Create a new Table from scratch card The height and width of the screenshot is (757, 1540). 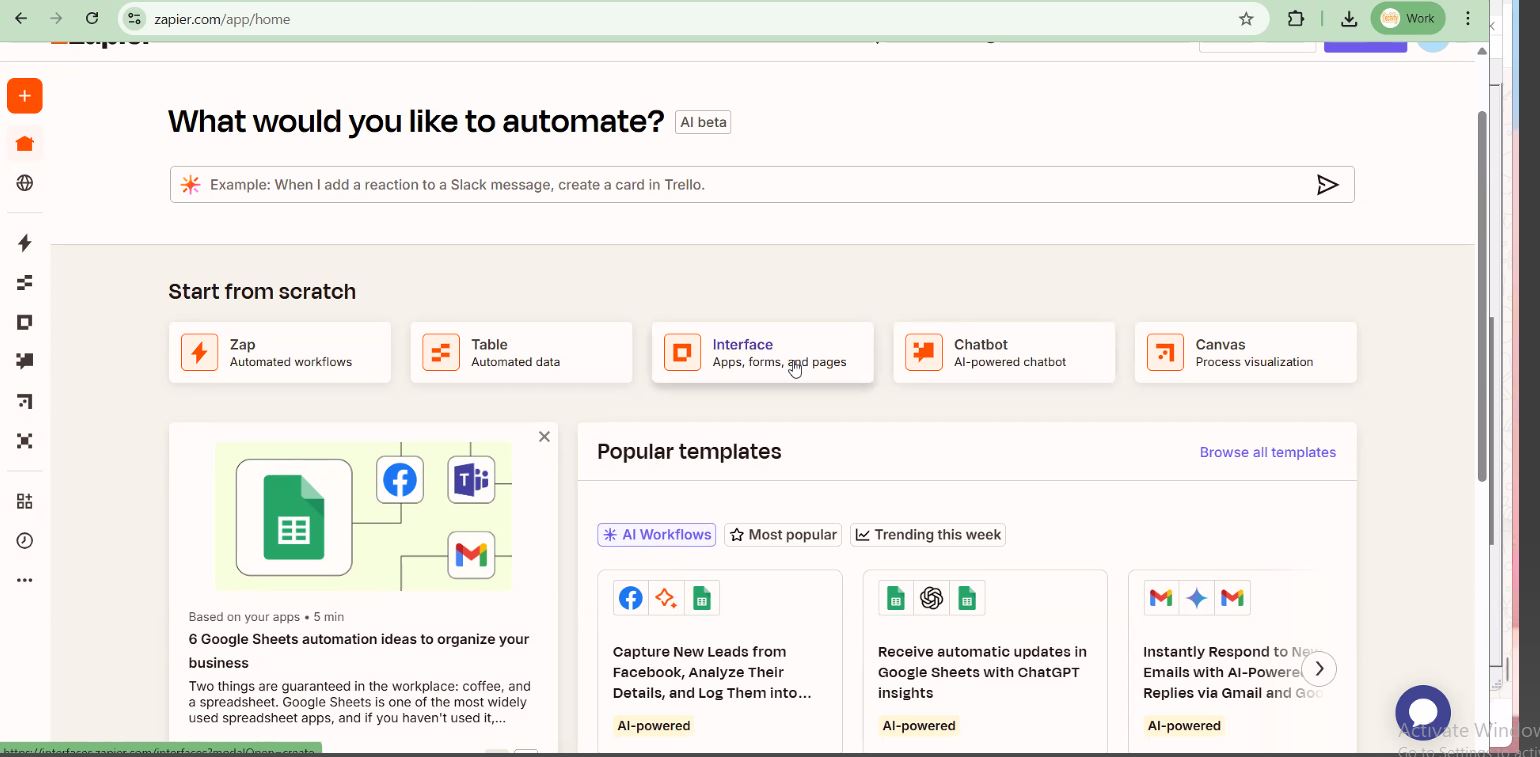(521, 352)
